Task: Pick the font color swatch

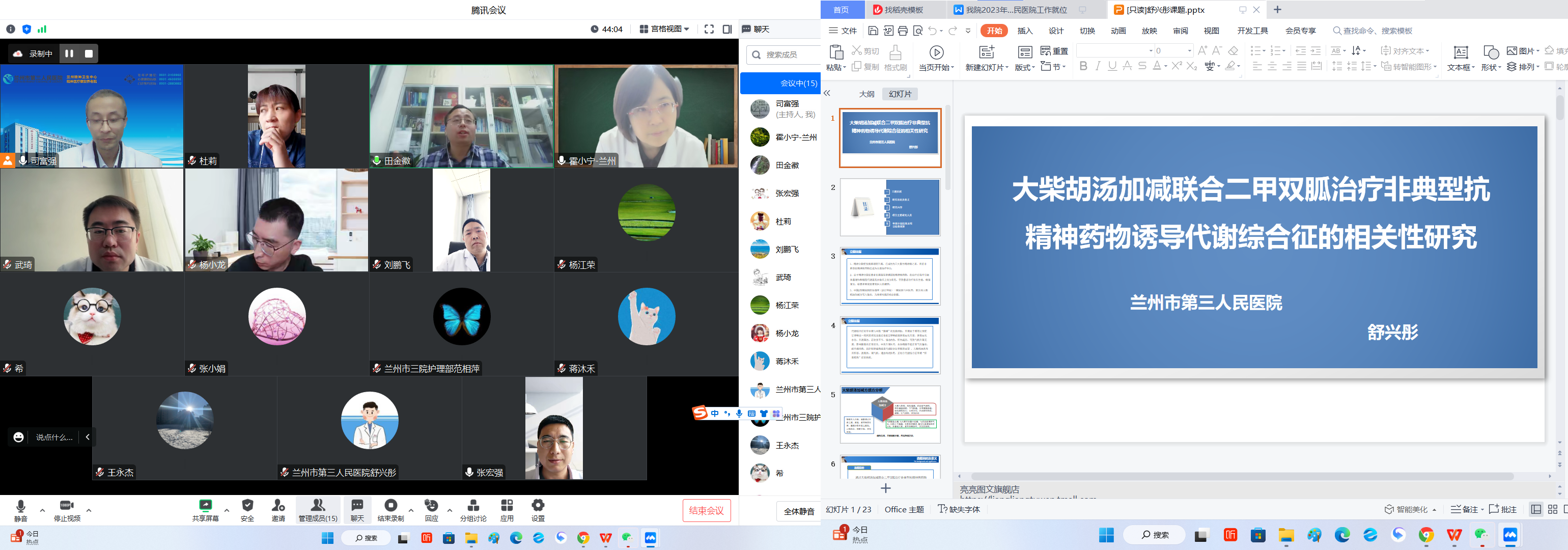Action: point(1158,67)
